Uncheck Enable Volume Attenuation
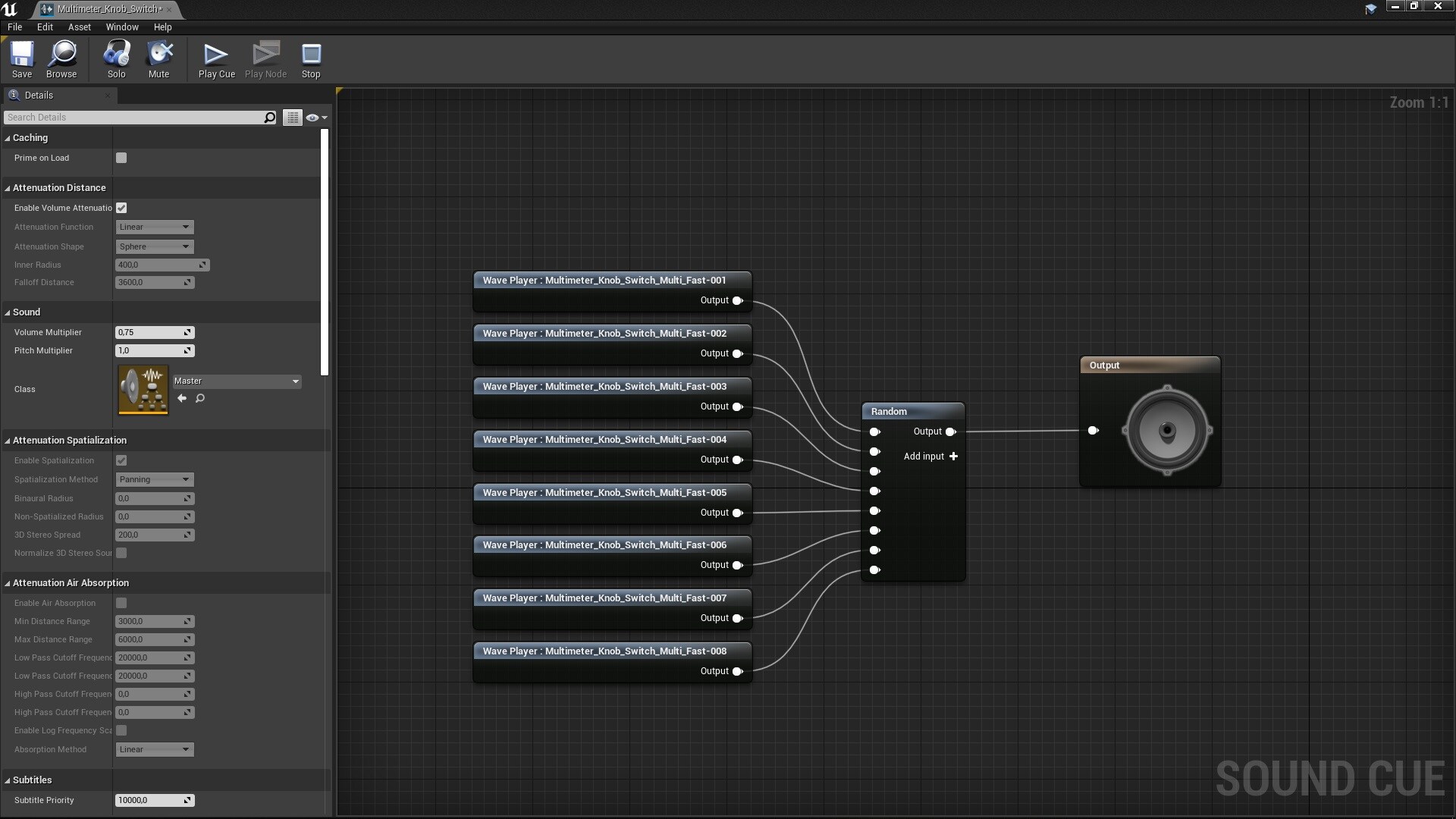 (x=121, y=208)
